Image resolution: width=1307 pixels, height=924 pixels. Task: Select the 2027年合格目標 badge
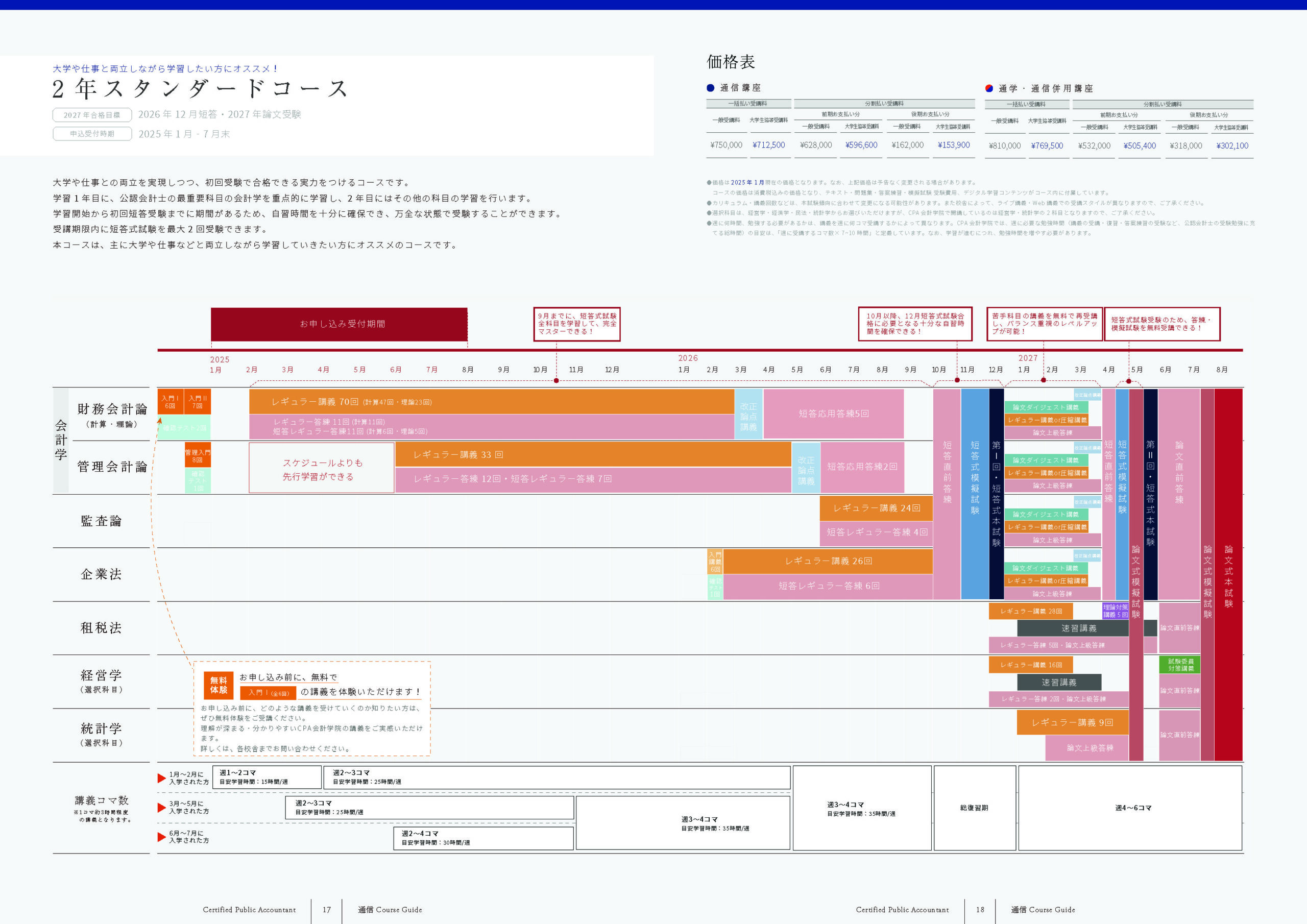pos(92,115)
